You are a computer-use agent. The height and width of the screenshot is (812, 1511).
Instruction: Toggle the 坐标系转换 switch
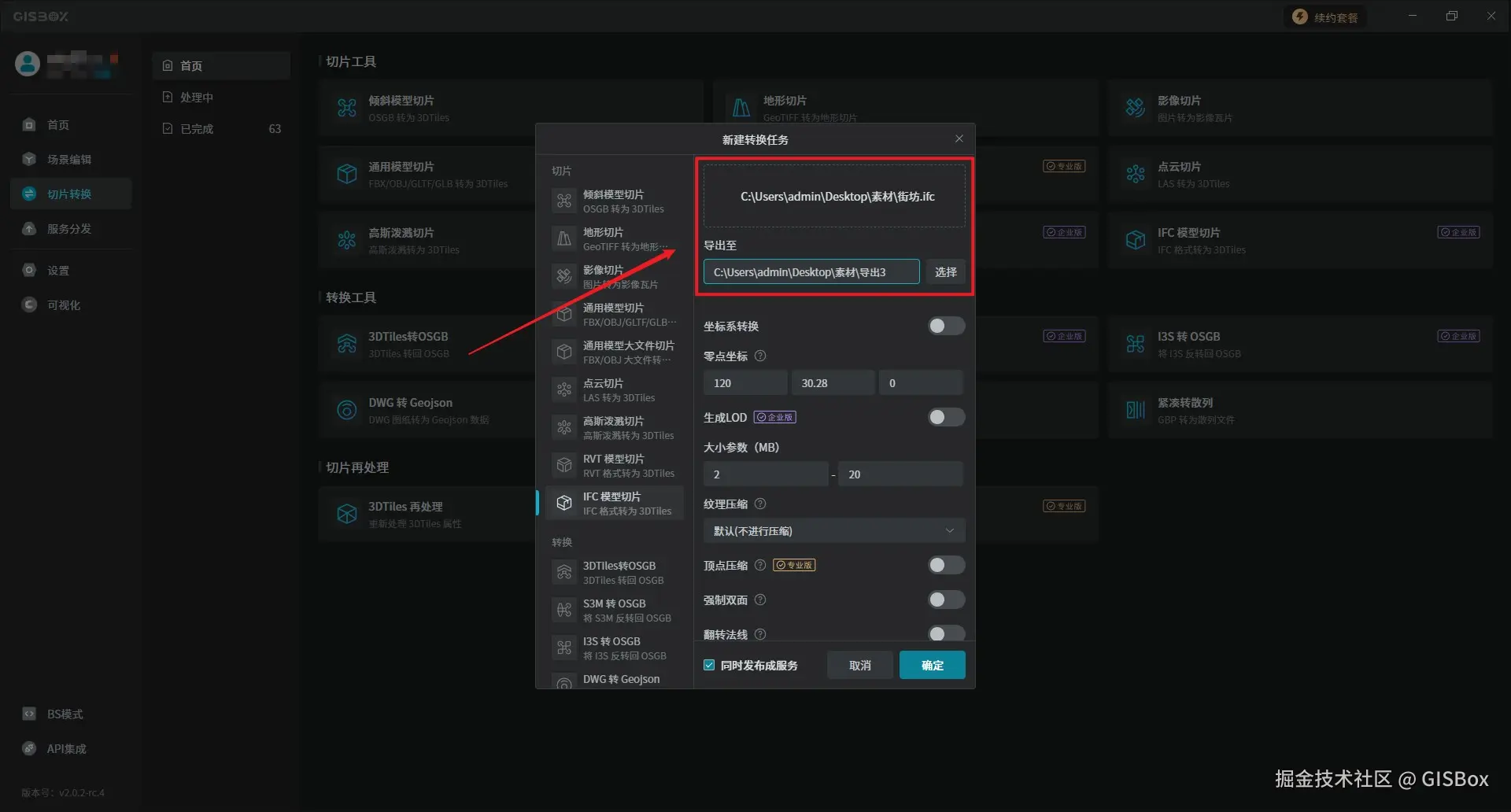pyautogui.click(x=946, y=326)
